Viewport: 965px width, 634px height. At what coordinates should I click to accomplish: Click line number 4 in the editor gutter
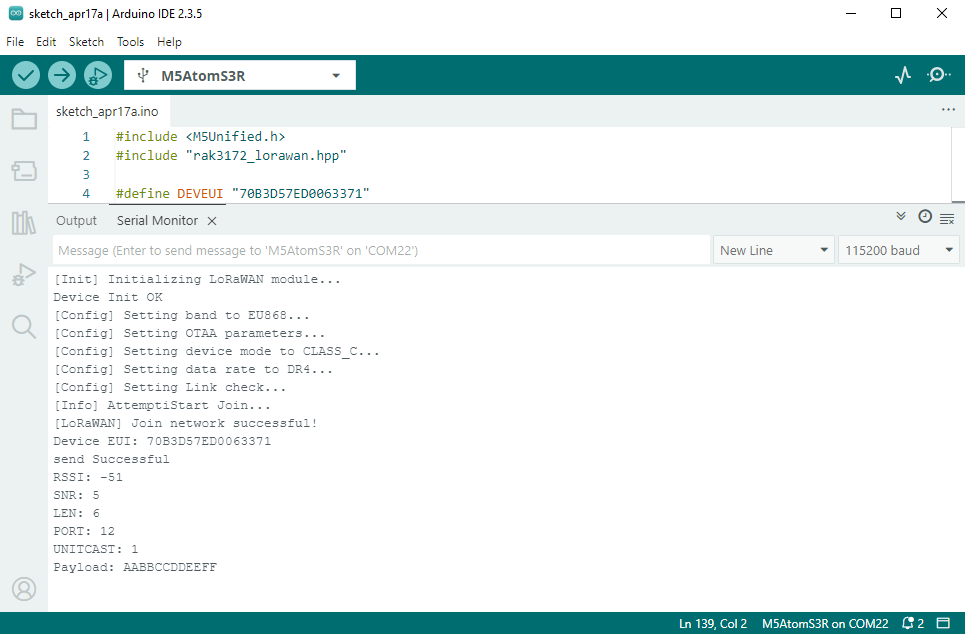point(86,193)
